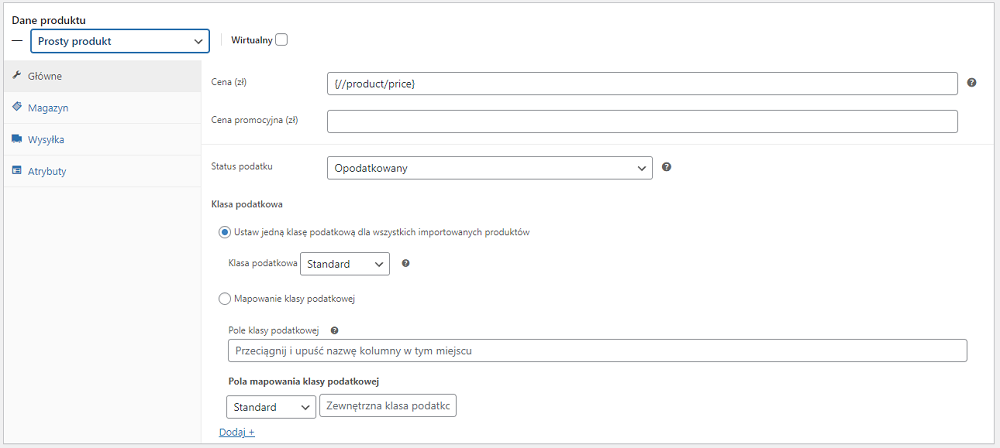The height and width of the screenshot is (448, 1000).
Task: Collapse the Dane produktu section with the dash
Action: pyautogui.click(x=17, y=40)
